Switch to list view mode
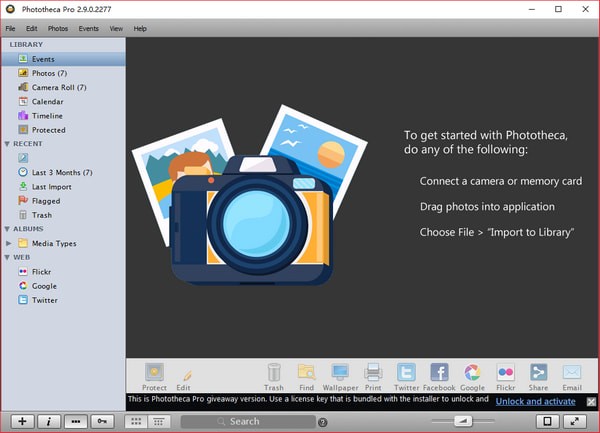Image resolution: width=600 pixels, height=433 pixels. (158, 421)
